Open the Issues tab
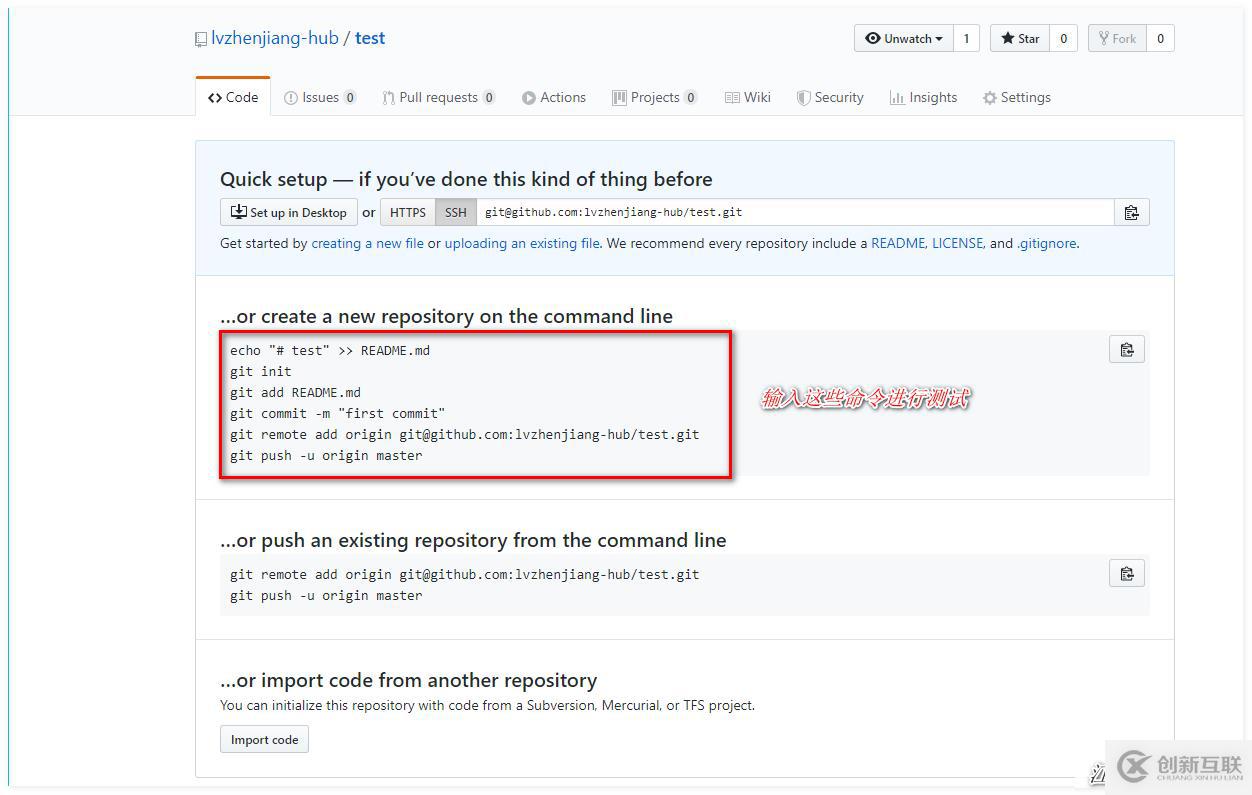This screenshot has height=795, width=1252. point(320,97)
